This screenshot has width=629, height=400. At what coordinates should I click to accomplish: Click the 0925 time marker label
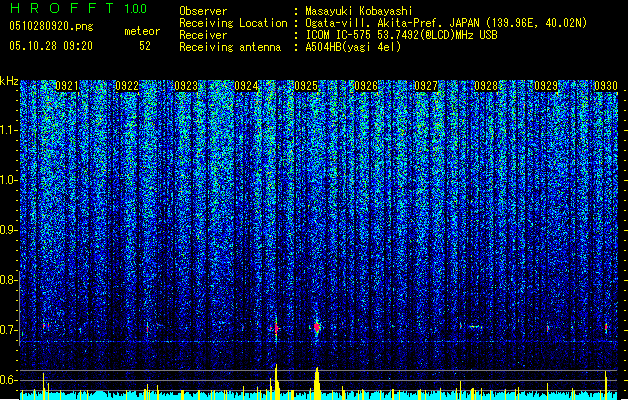(x=306, y=86)
